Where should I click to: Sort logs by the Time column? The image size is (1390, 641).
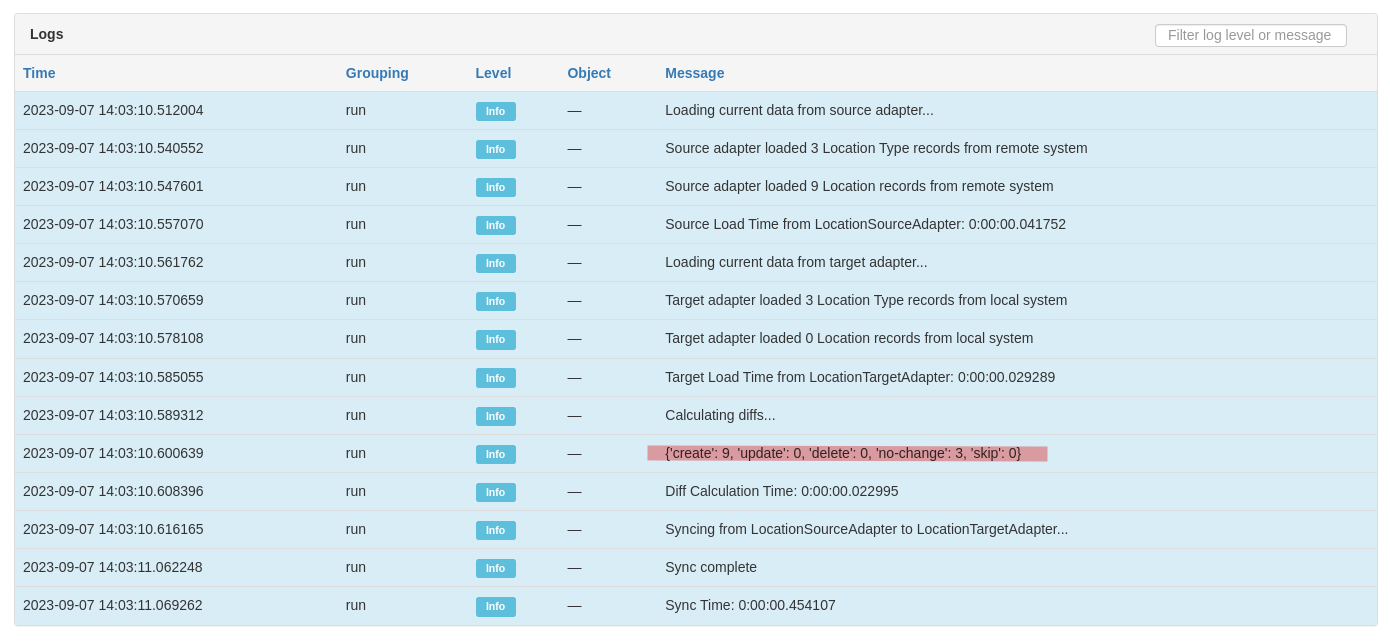pyautogui.click(x=37, y=73)
